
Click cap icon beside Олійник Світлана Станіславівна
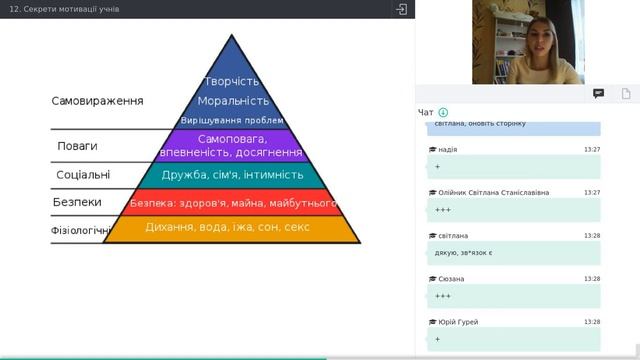(x=433, y=193)
